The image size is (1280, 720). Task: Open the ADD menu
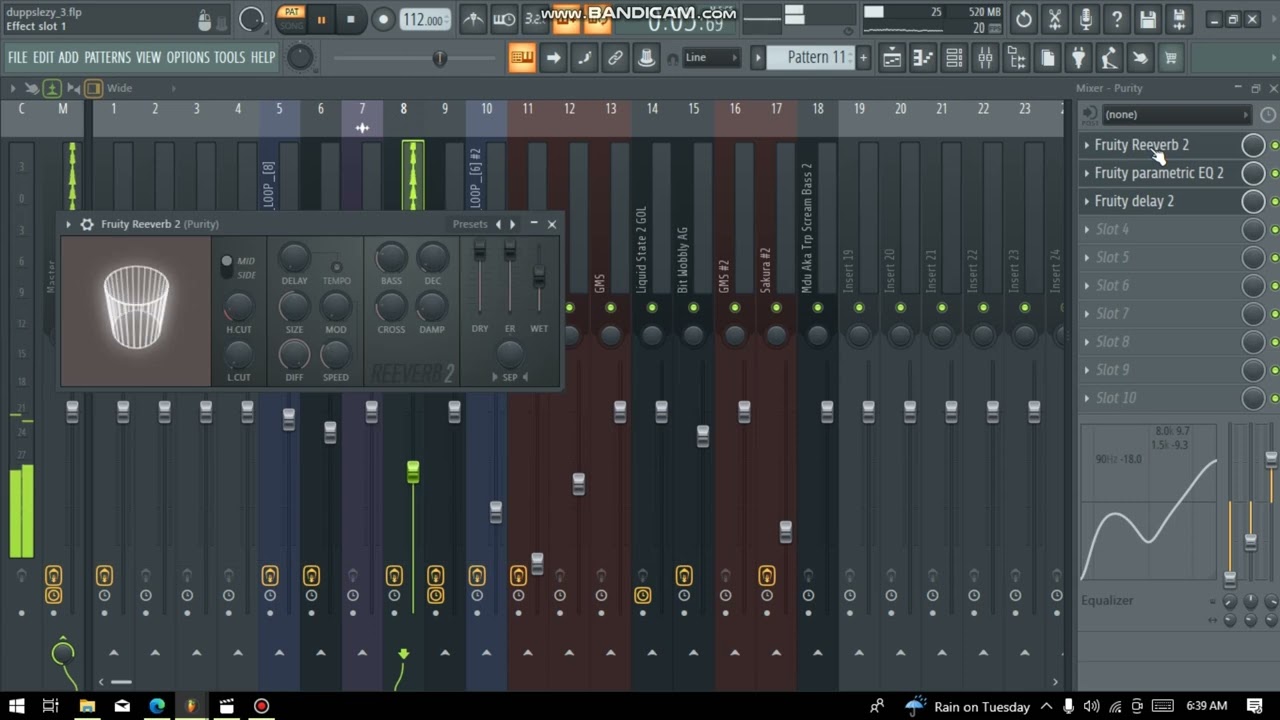pos(68,58)
